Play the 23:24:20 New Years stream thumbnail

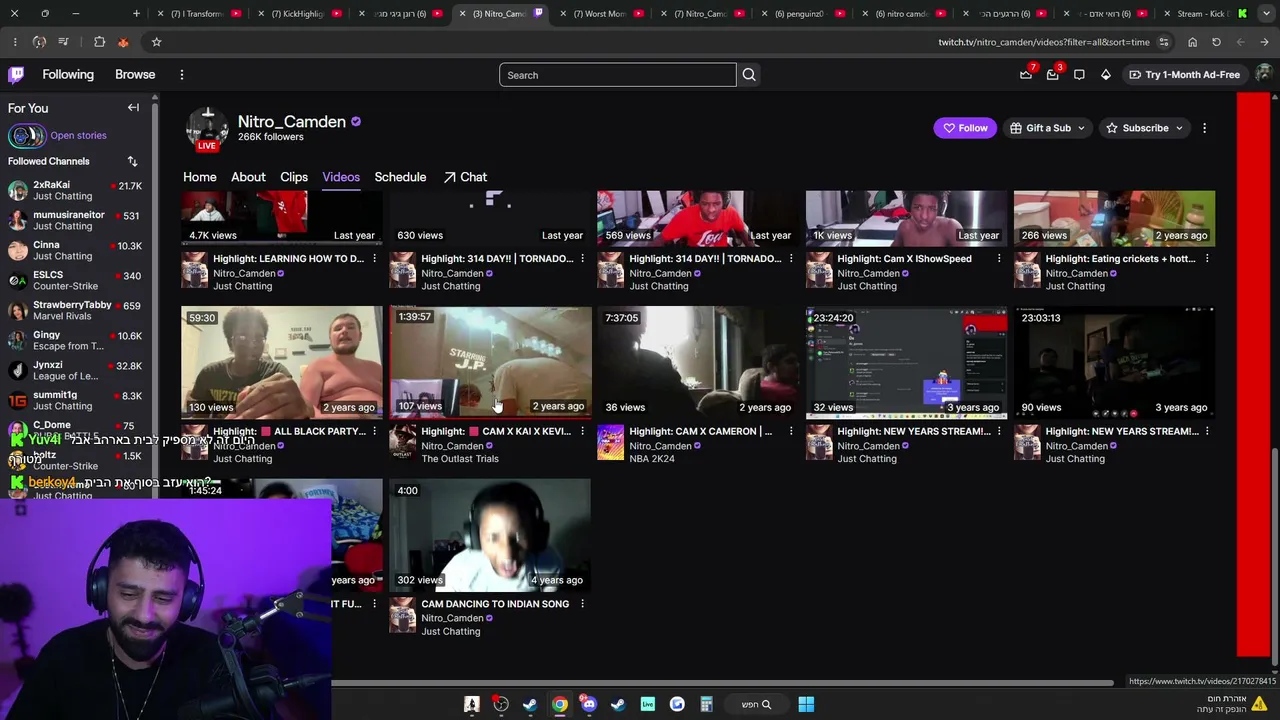pyautogui.click(x=906, y=362)
